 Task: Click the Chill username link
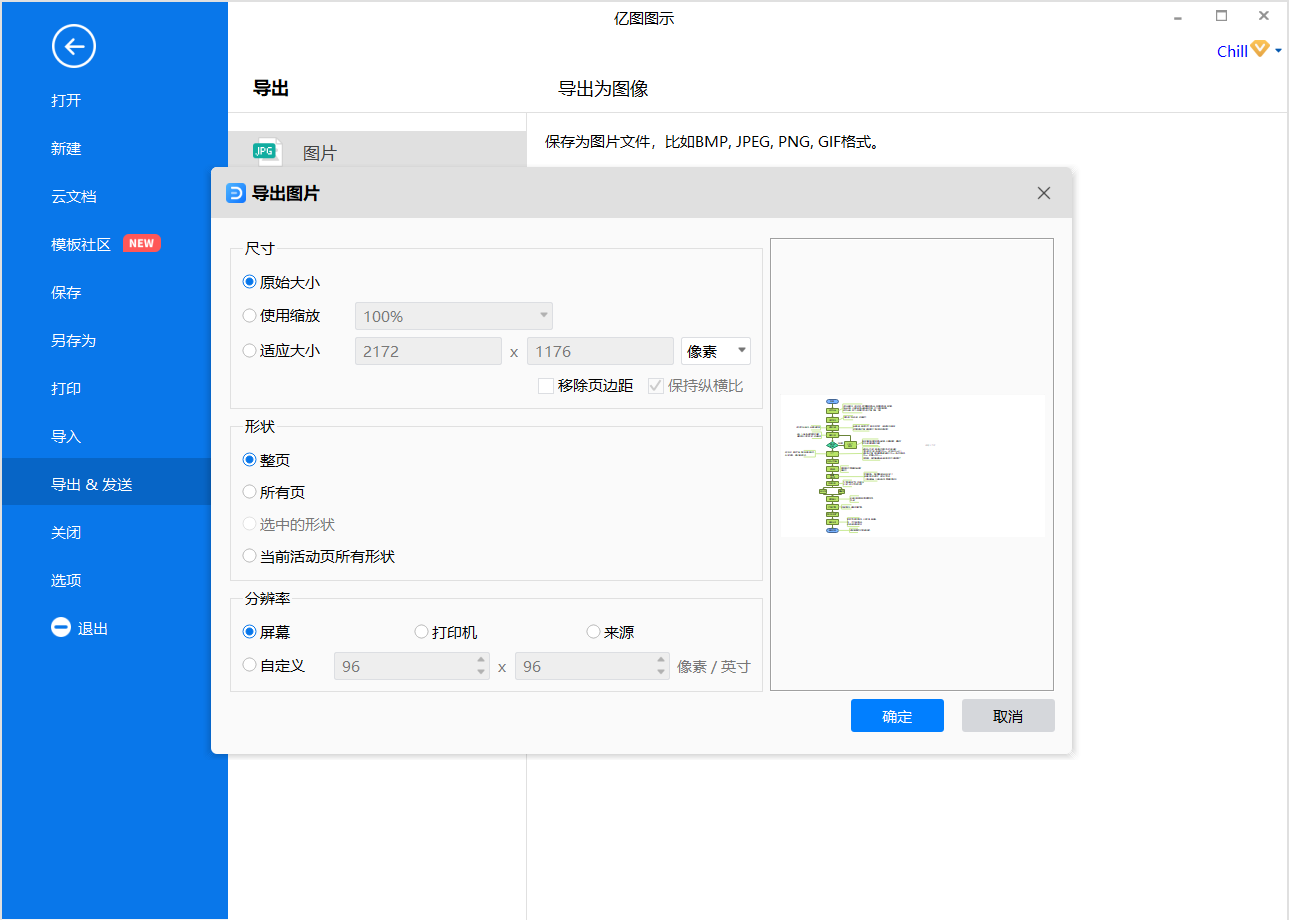click(x=1232, y=51)
